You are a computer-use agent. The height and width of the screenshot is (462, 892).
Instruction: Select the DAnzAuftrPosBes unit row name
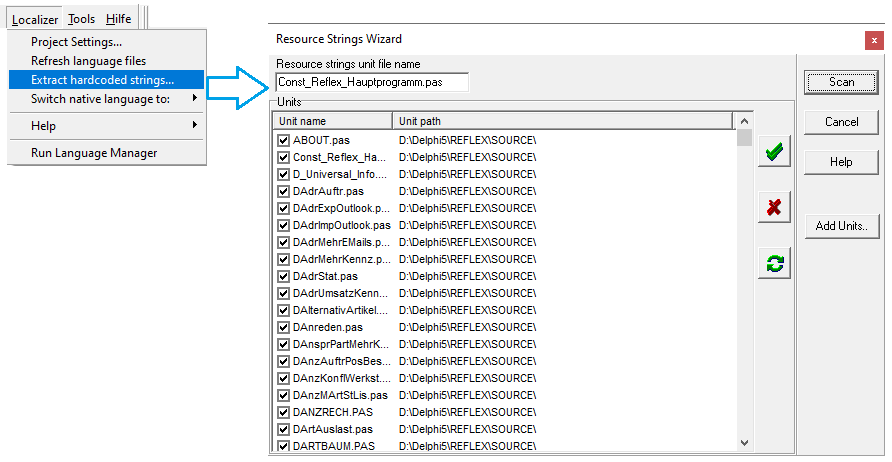pos(341,361)
